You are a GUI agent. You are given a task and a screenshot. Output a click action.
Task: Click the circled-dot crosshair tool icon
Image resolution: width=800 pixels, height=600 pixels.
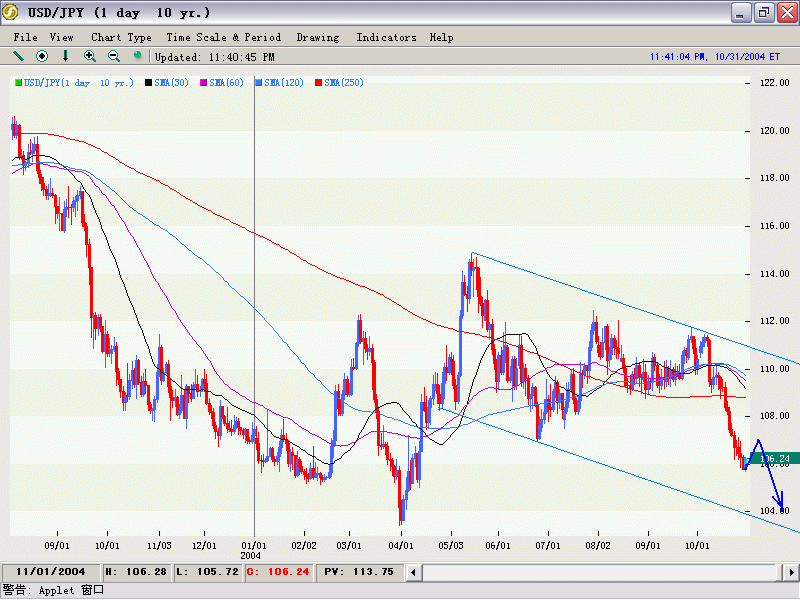42,56
